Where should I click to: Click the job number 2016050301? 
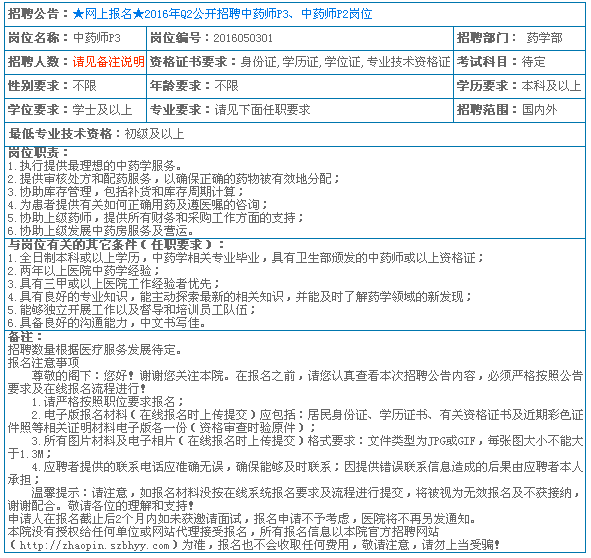pos(243,38)
